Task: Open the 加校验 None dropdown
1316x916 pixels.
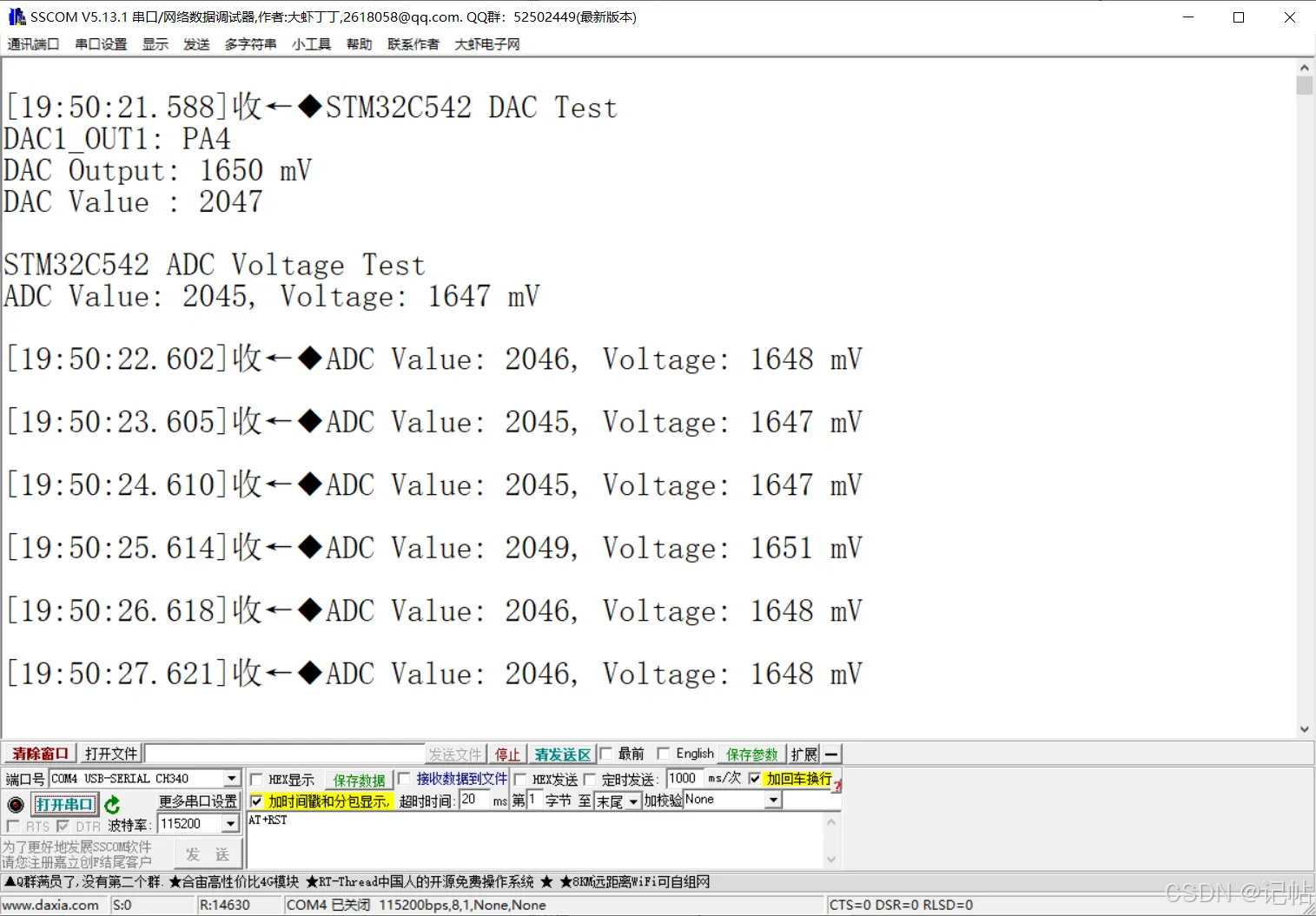Action: 773,801
